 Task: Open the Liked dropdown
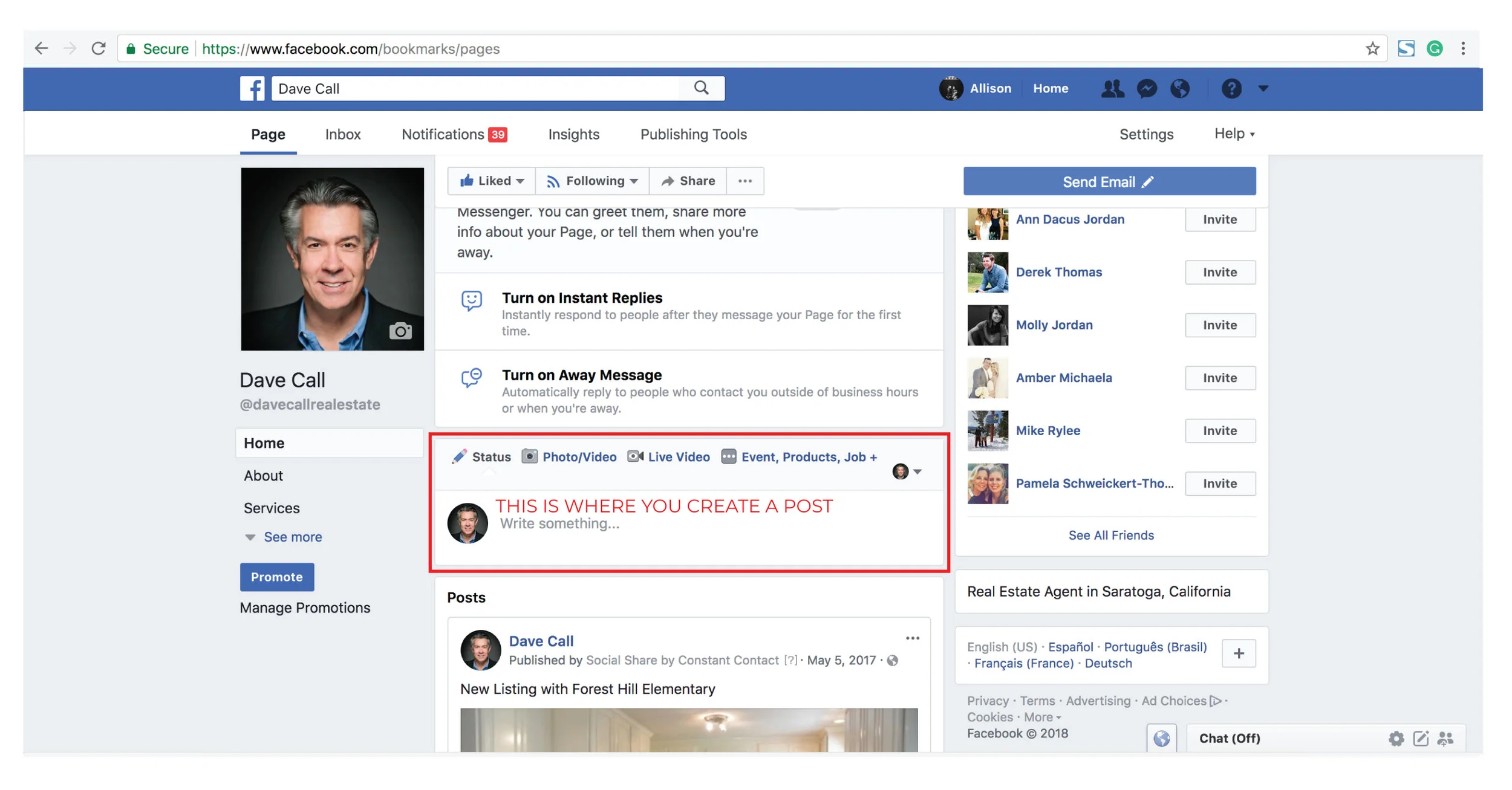click(x=491, y=181)
